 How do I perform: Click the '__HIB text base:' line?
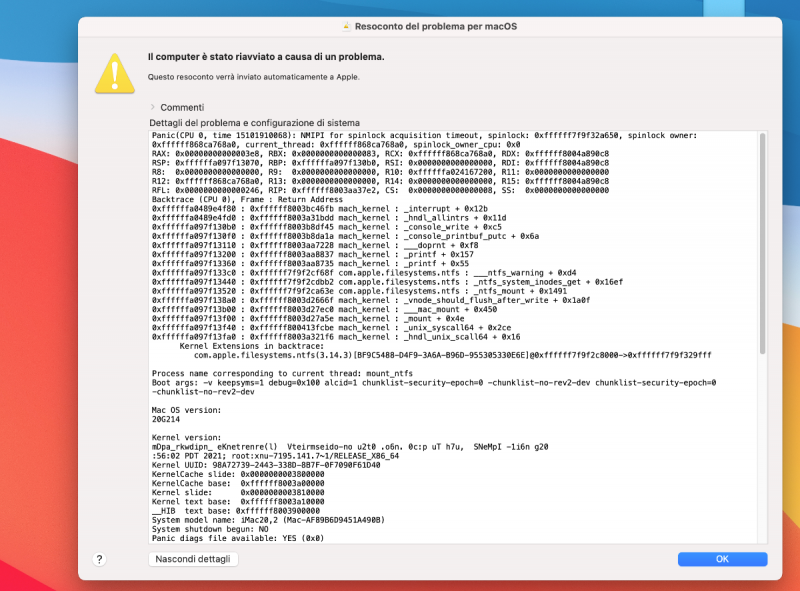pyautogui.click(x=236, y=511)
